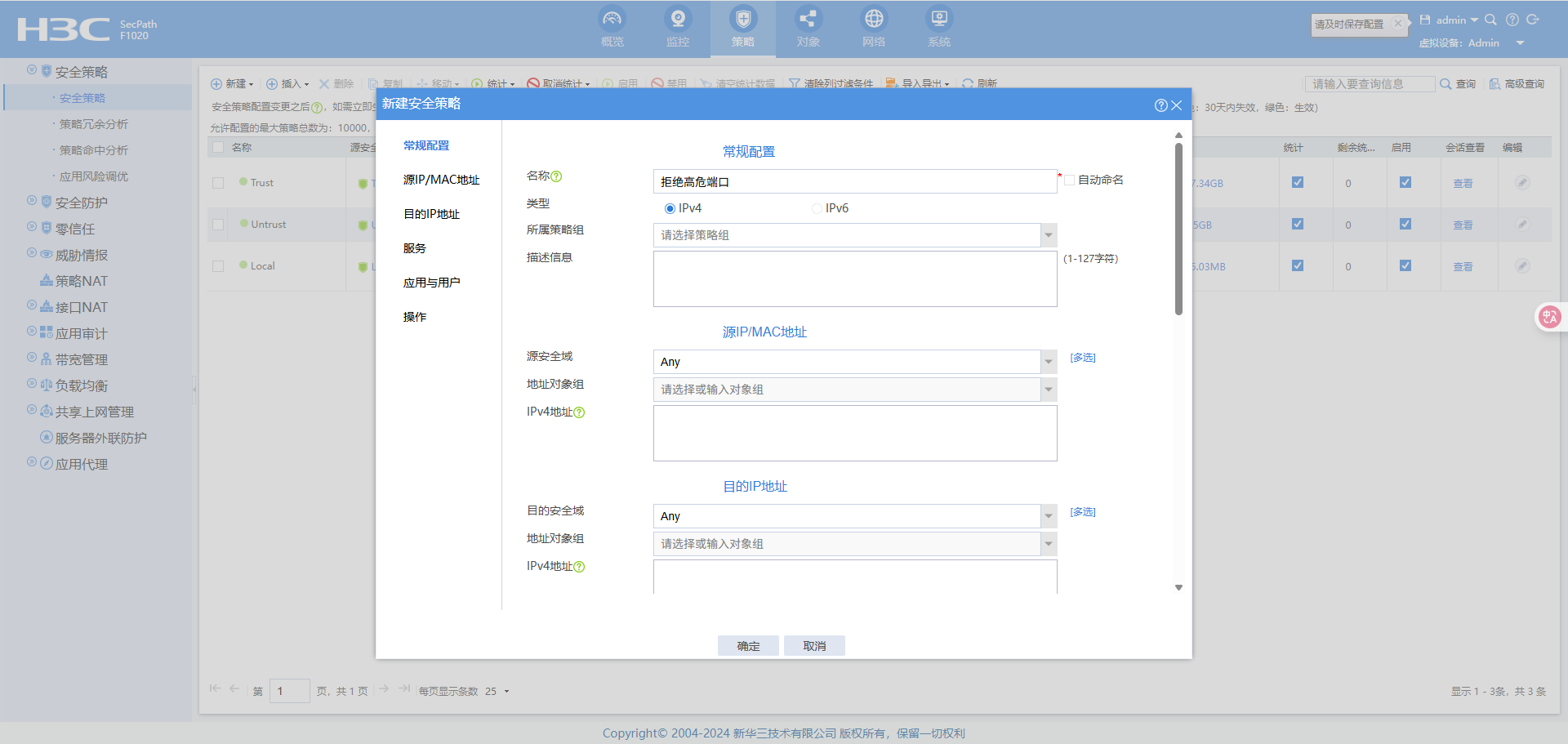Click the edit pencil icon in the Local row
The height and width of the screenshot is (744, 1568).
pyautogui.click(x=1522, y=266)
